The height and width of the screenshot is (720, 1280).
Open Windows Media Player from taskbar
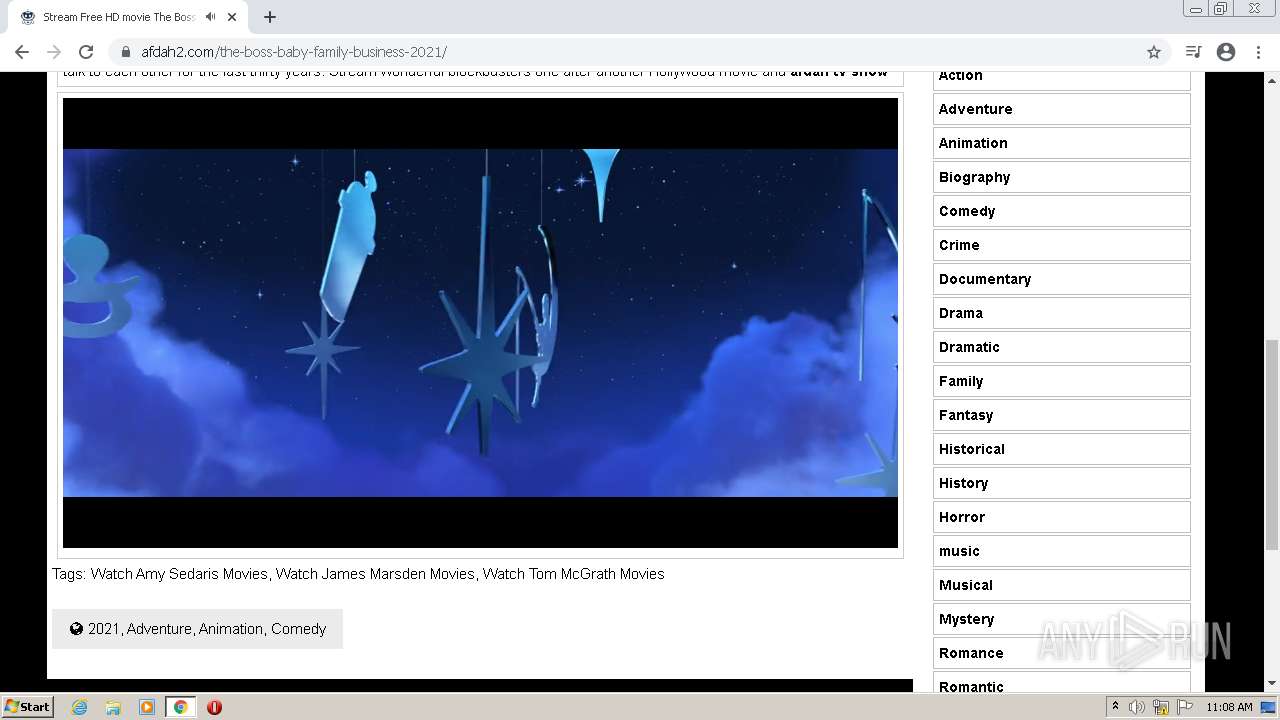pos(147,707)
